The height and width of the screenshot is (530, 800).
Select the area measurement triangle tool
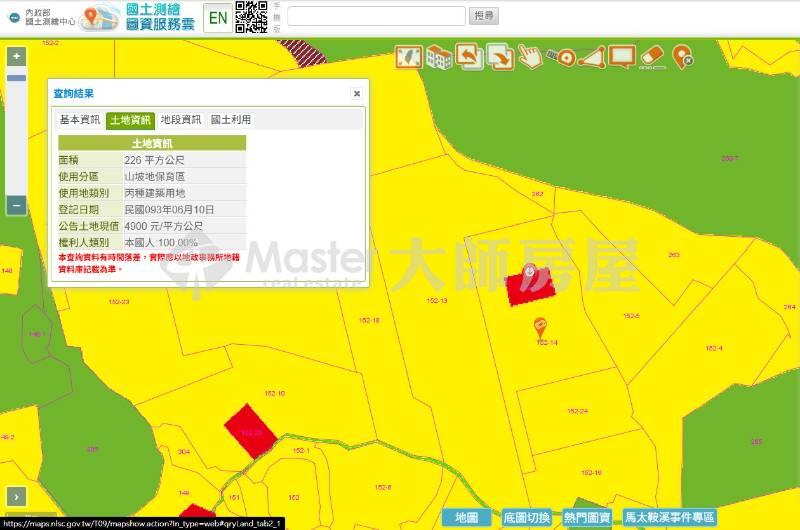(x=592, y=57)
